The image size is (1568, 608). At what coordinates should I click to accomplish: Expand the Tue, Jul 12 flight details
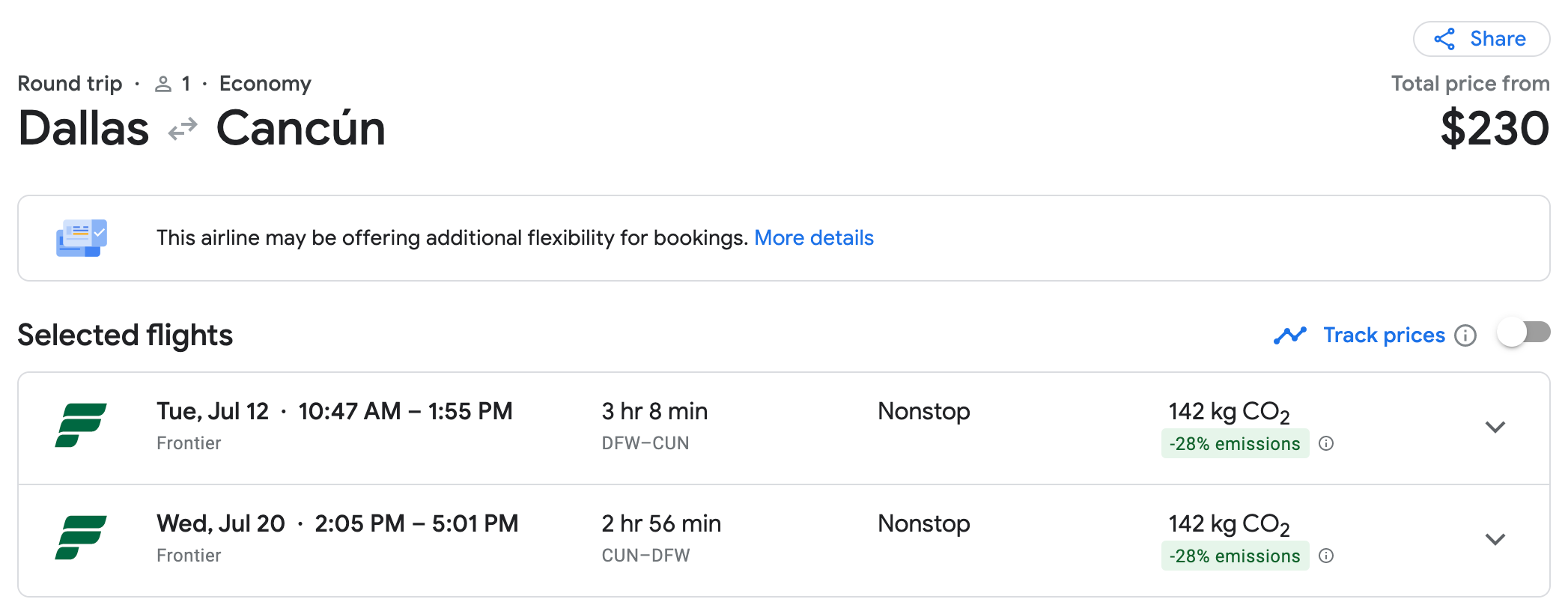point(1495,427)
